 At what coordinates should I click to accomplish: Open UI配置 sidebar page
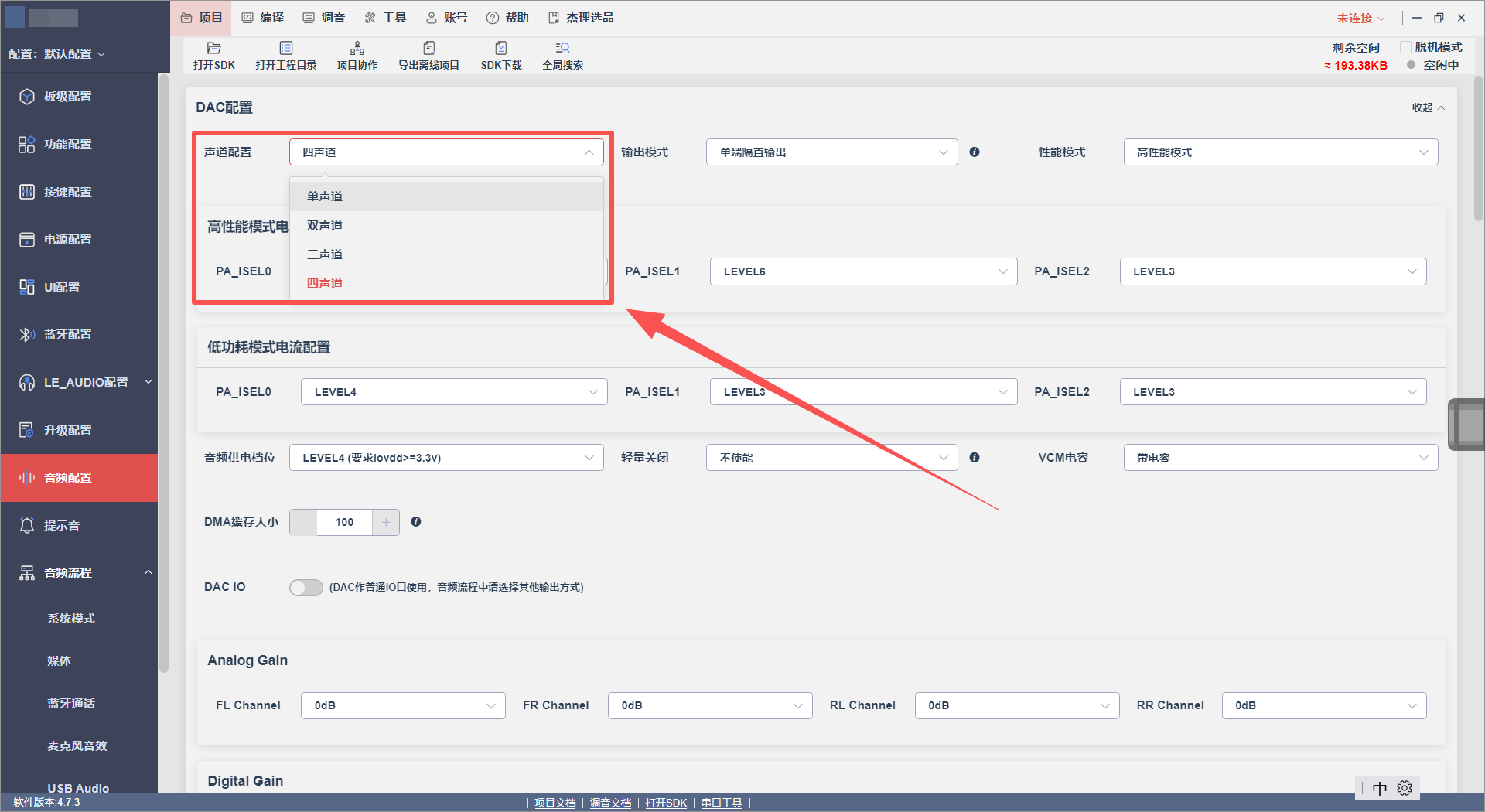[x=79, y=287]
